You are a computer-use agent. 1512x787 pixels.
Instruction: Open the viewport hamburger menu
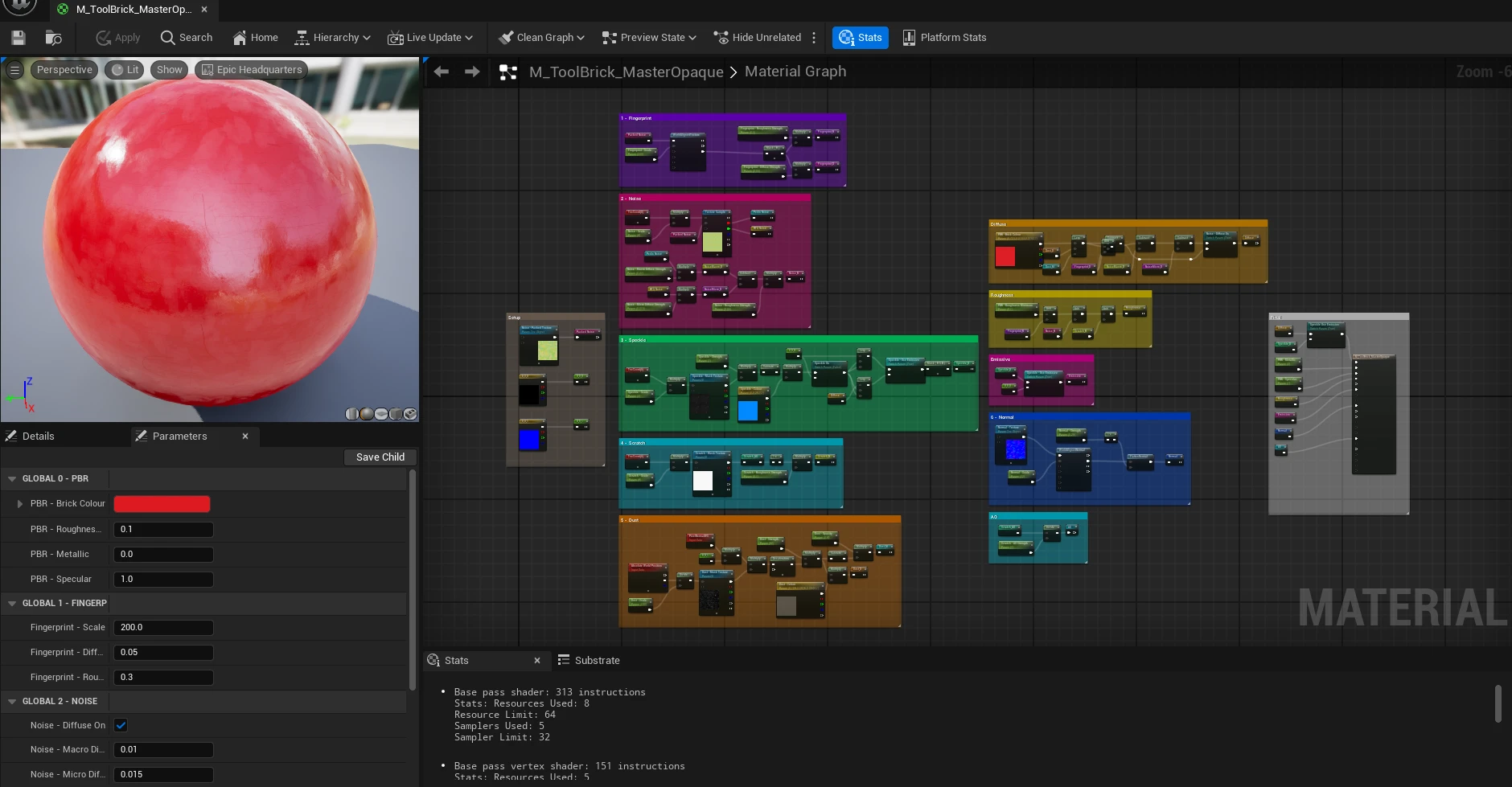pos(14,70)
